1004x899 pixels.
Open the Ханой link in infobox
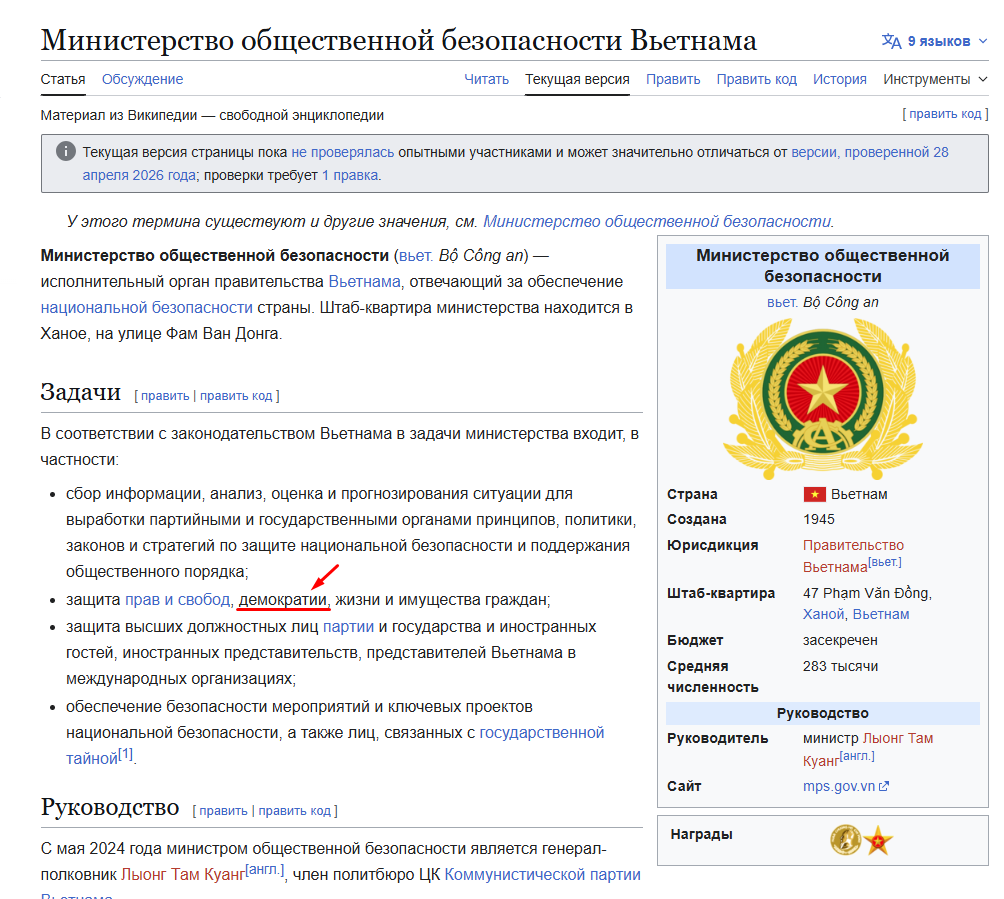pyautogui.click(x=822, y=614)
